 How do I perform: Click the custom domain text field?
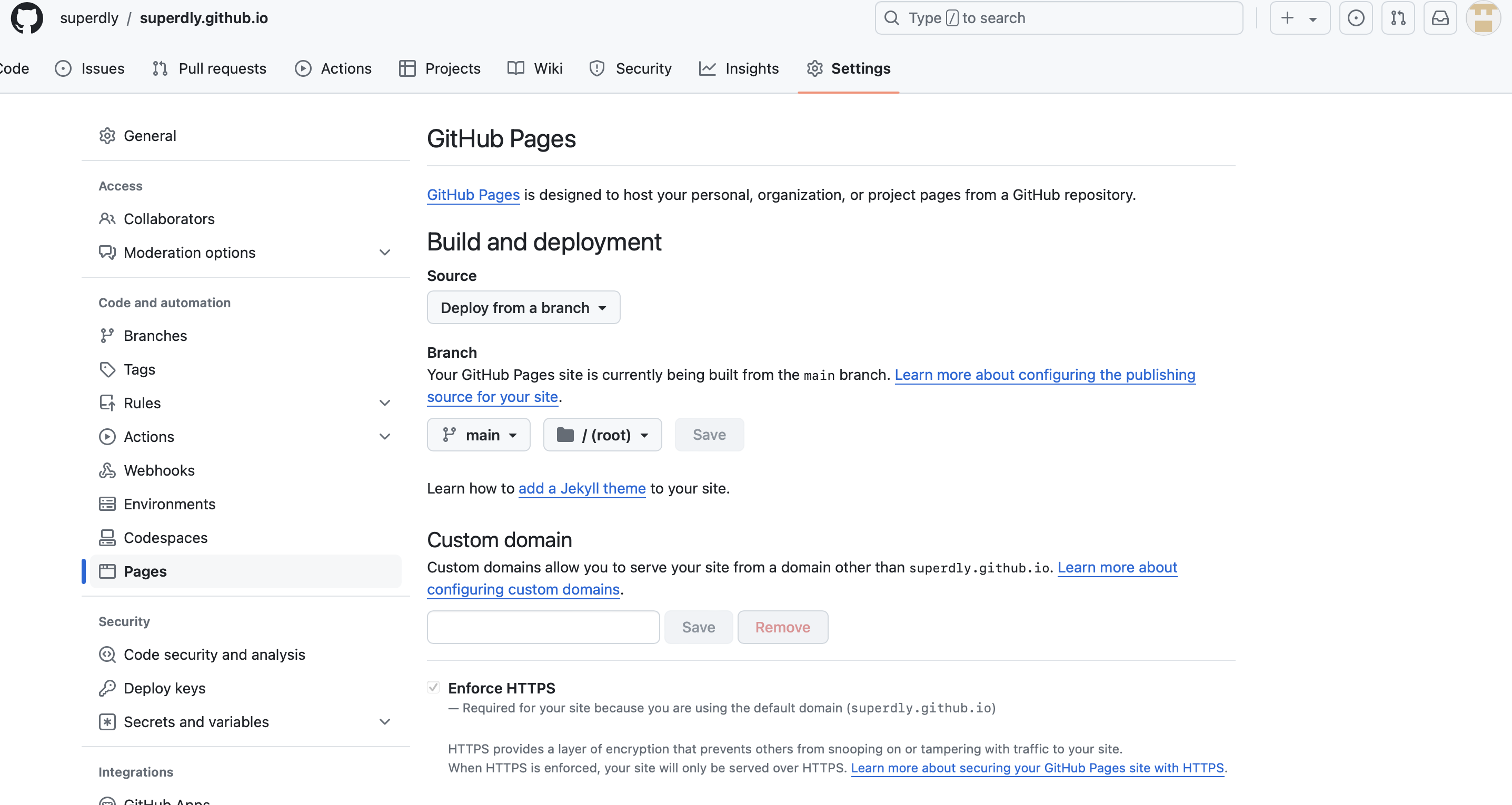[543, 627]
